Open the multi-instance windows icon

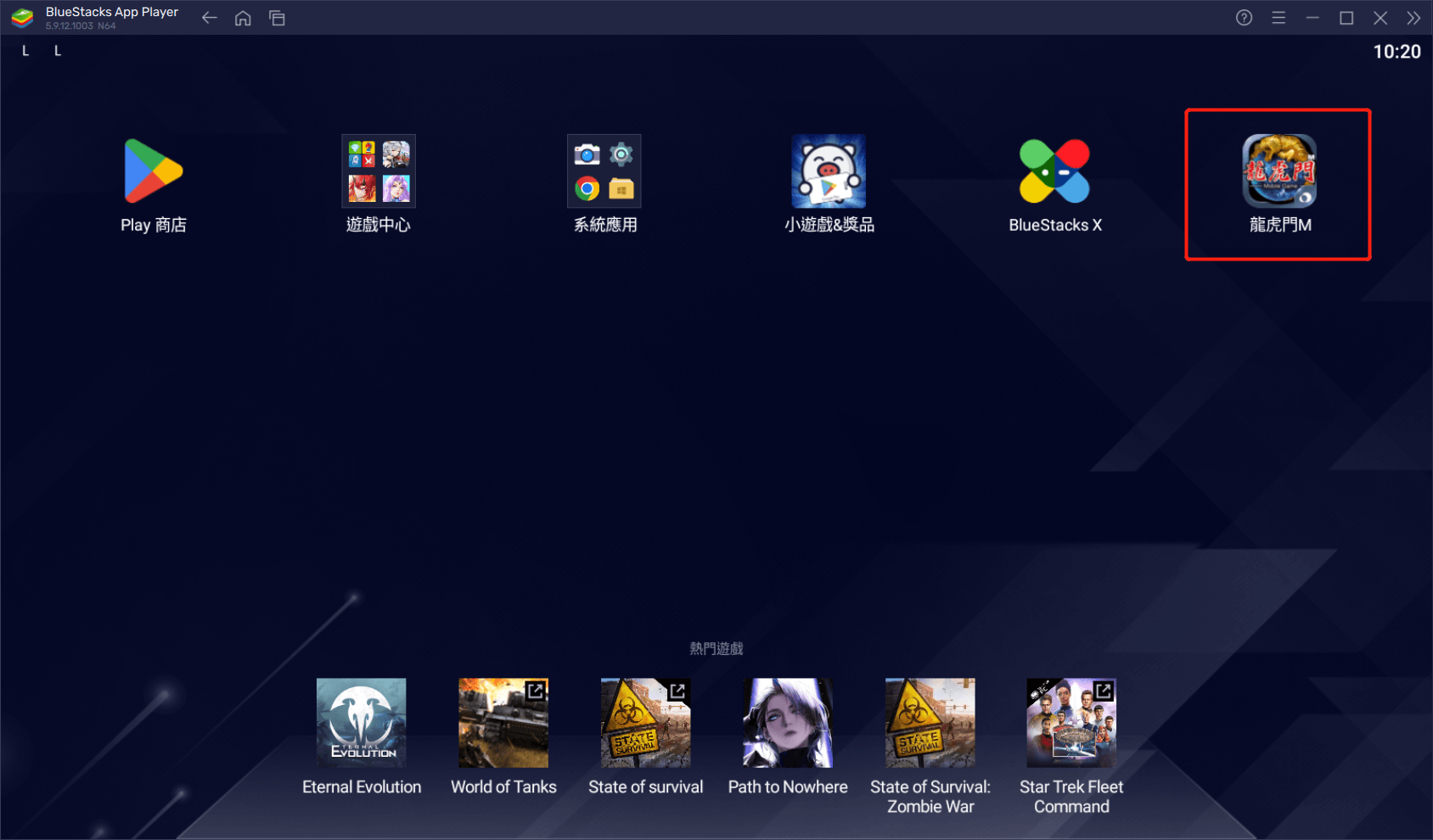click(x=277, y=18)
